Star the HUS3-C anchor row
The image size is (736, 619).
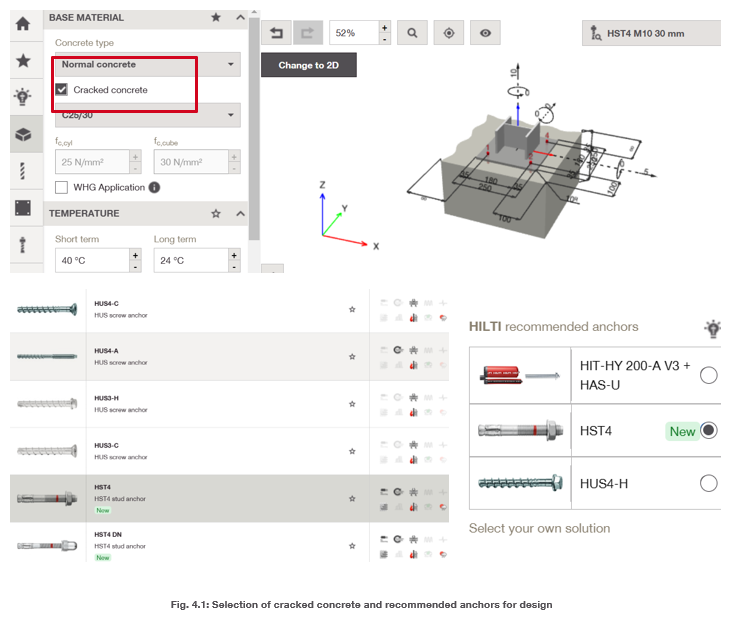click(352, 451)
